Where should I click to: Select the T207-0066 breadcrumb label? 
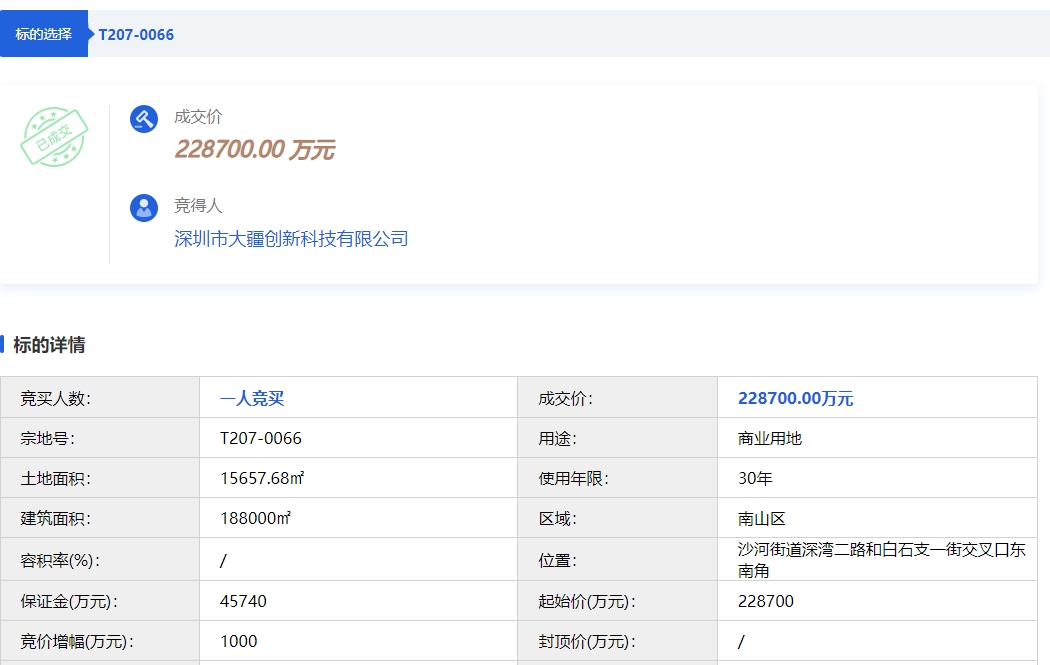pyautogui.click(x=136, y=35)
